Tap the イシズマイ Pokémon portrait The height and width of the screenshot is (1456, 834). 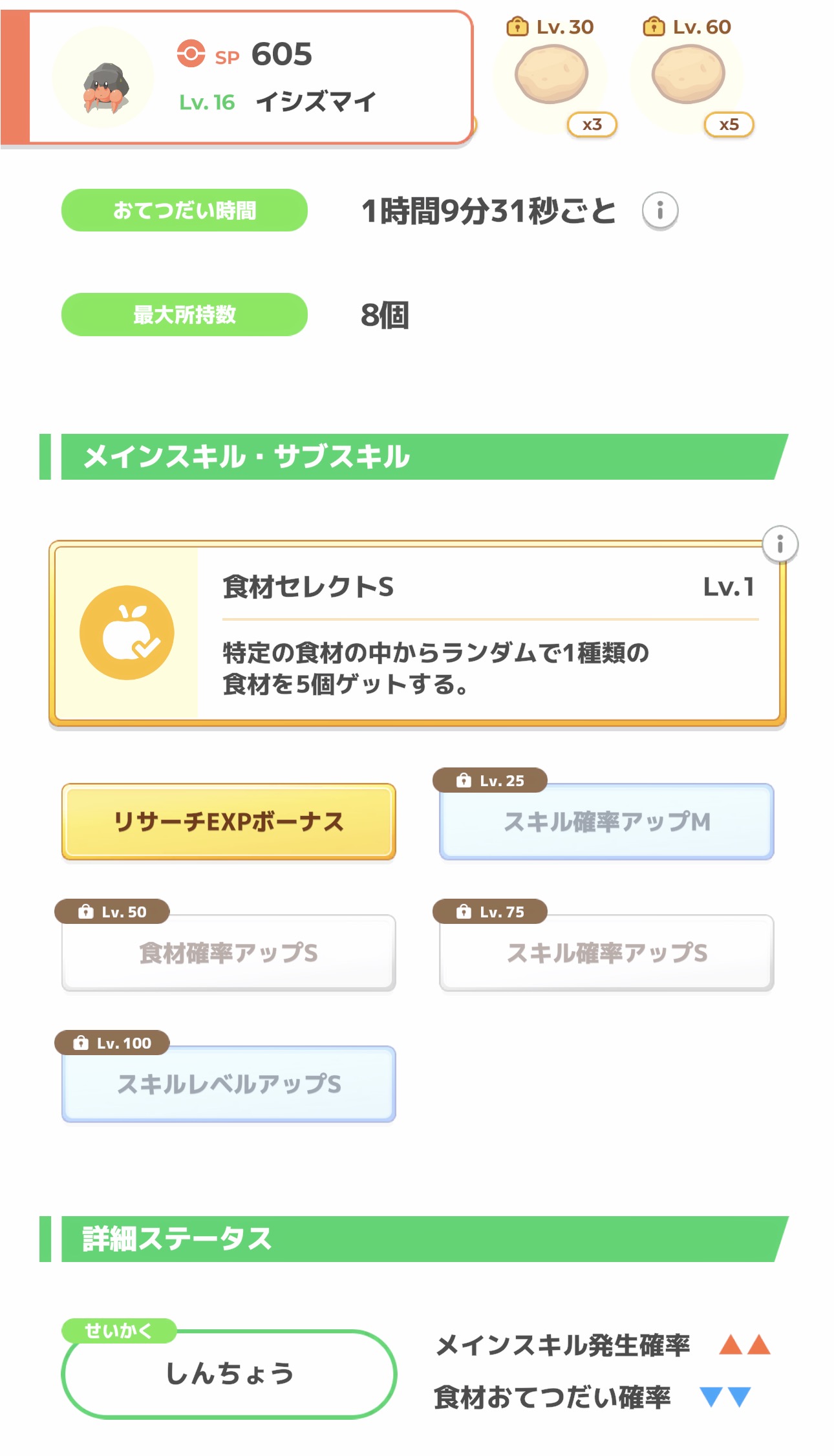tap(103, 79)
